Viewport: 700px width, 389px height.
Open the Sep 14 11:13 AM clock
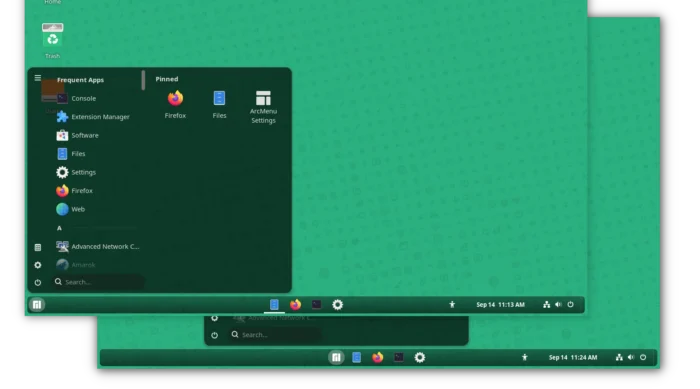[x=500, y=305]
